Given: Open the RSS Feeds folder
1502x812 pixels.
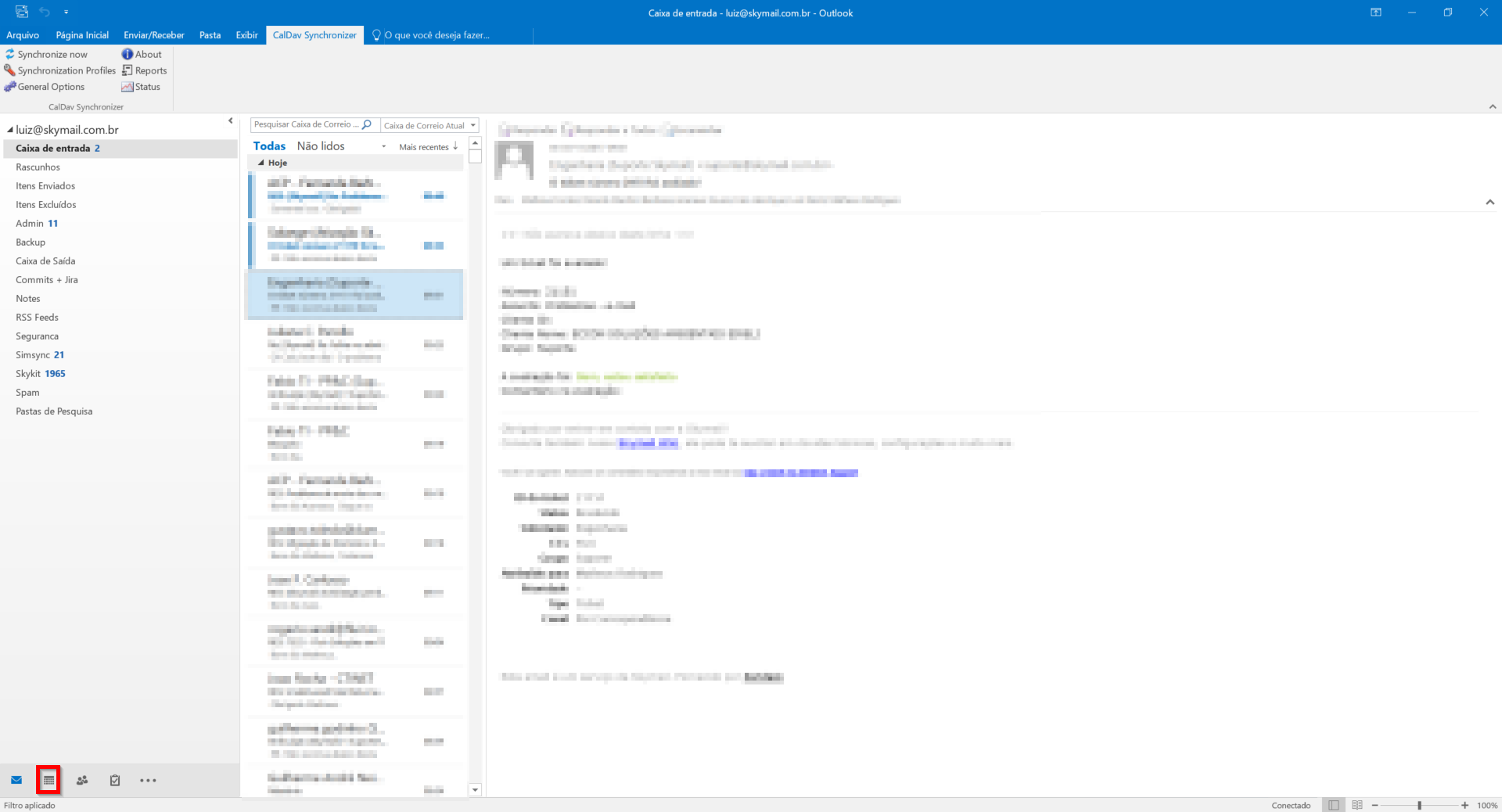Looking at the screenshot, I should coord(120,318).
